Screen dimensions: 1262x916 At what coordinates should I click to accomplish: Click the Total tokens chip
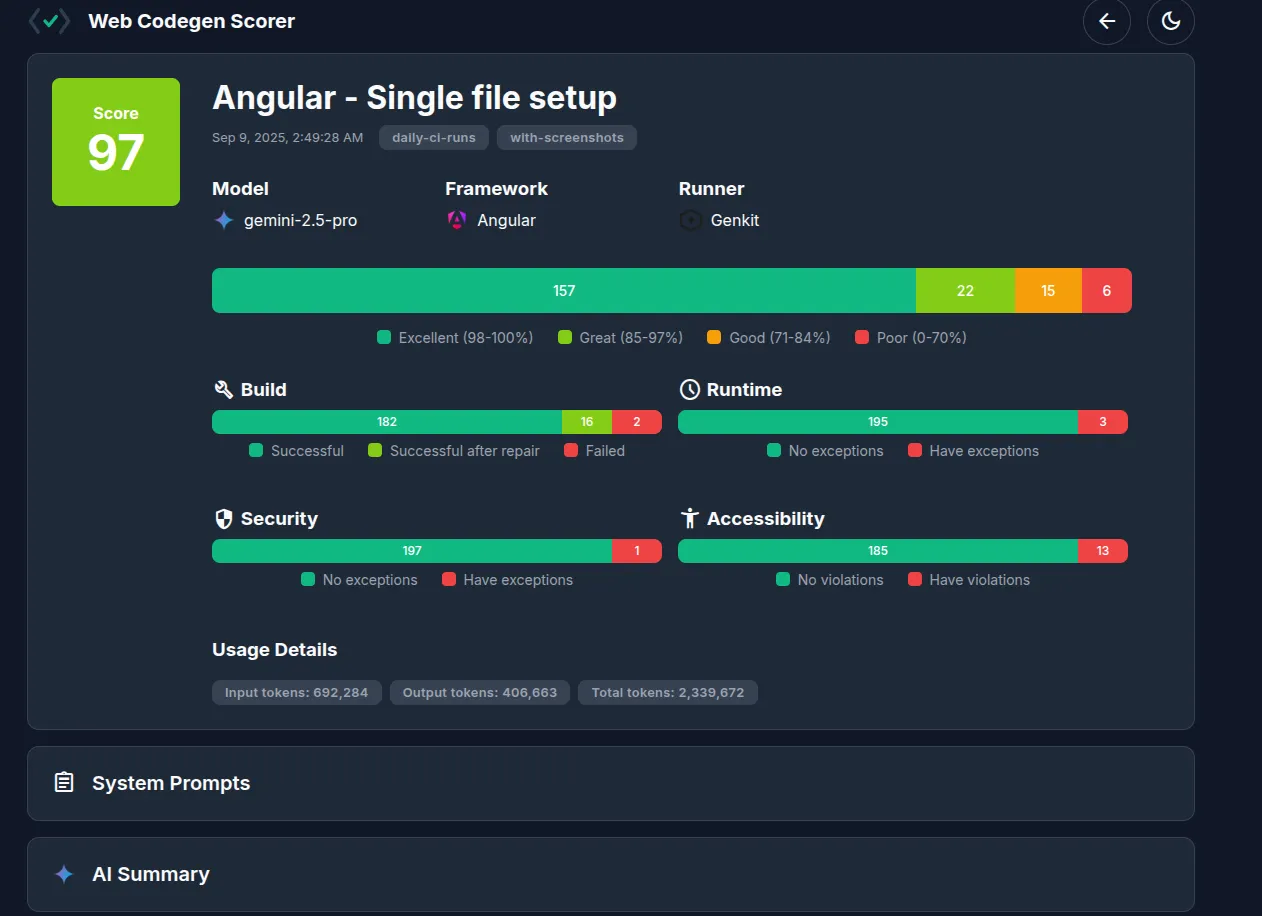(x=667, y=693)
